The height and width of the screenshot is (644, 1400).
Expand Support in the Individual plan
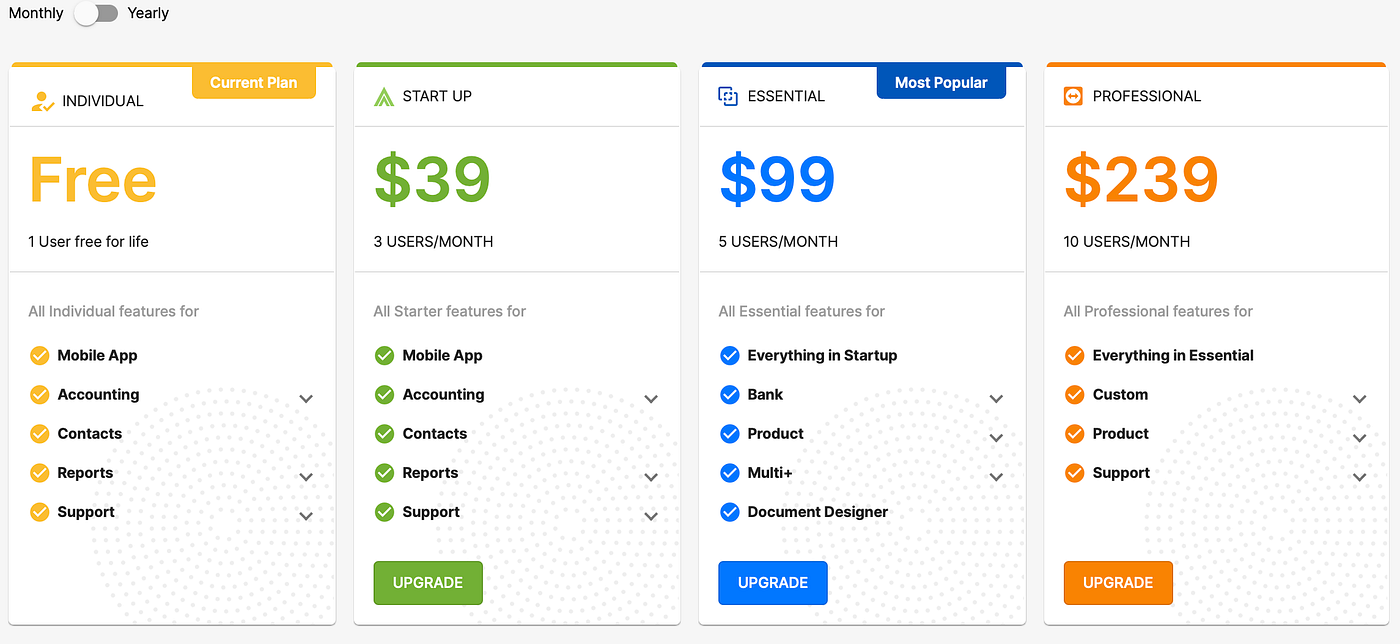[306, 516]
